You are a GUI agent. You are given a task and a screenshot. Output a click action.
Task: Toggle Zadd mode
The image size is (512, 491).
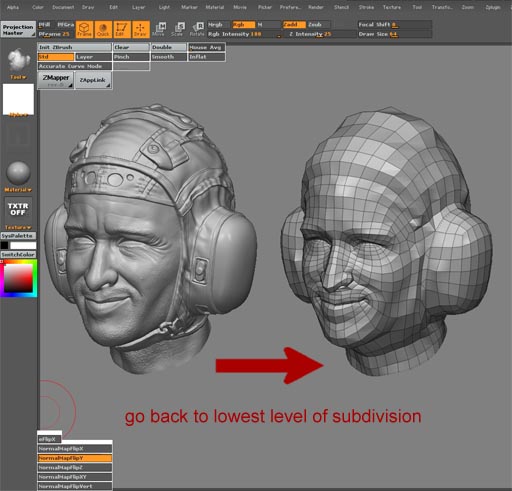[294, 25]
